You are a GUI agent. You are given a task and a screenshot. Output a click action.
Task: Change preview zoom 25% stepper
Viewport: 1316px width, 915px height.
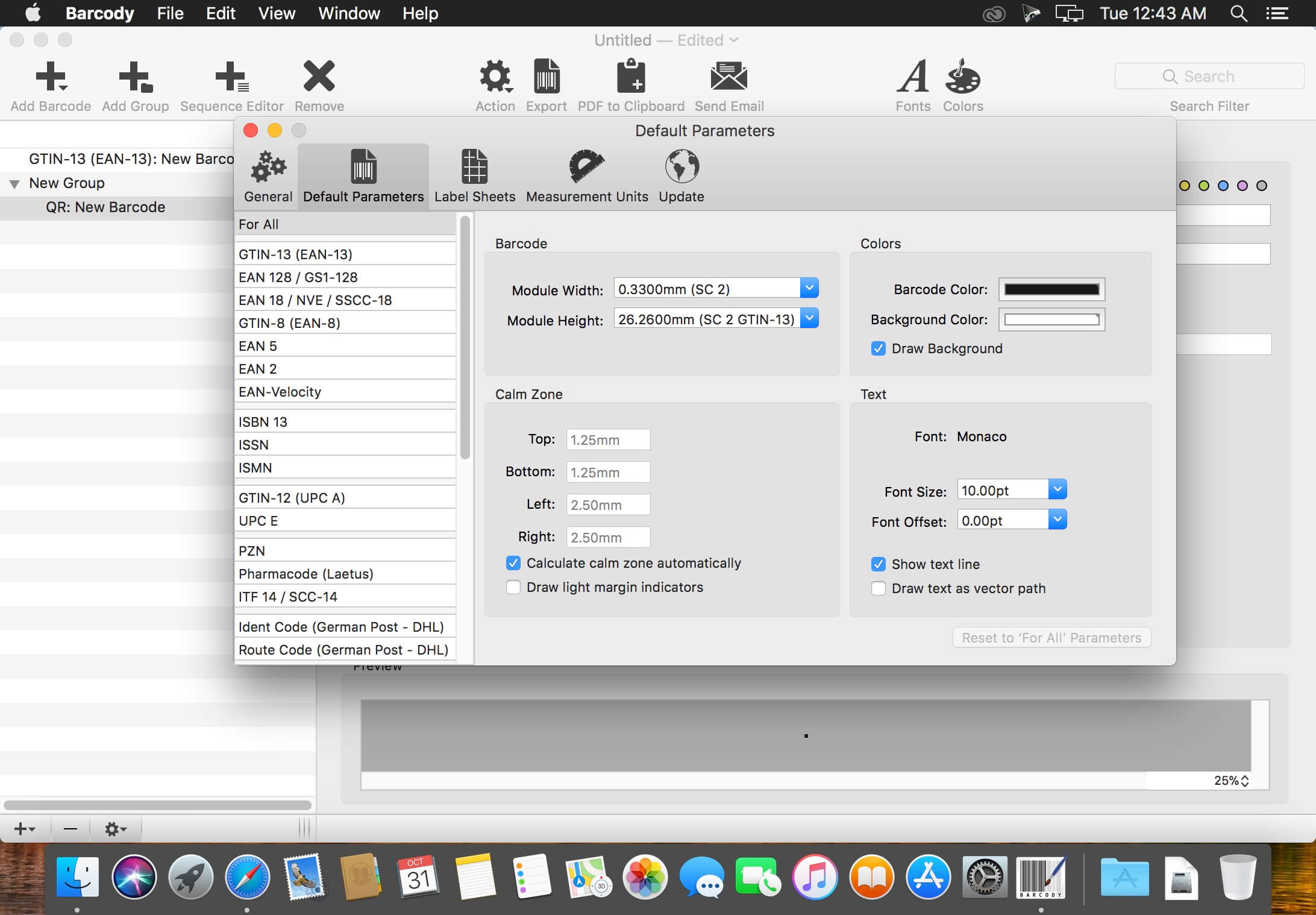pyautogui.click(x=1245, y=781)
